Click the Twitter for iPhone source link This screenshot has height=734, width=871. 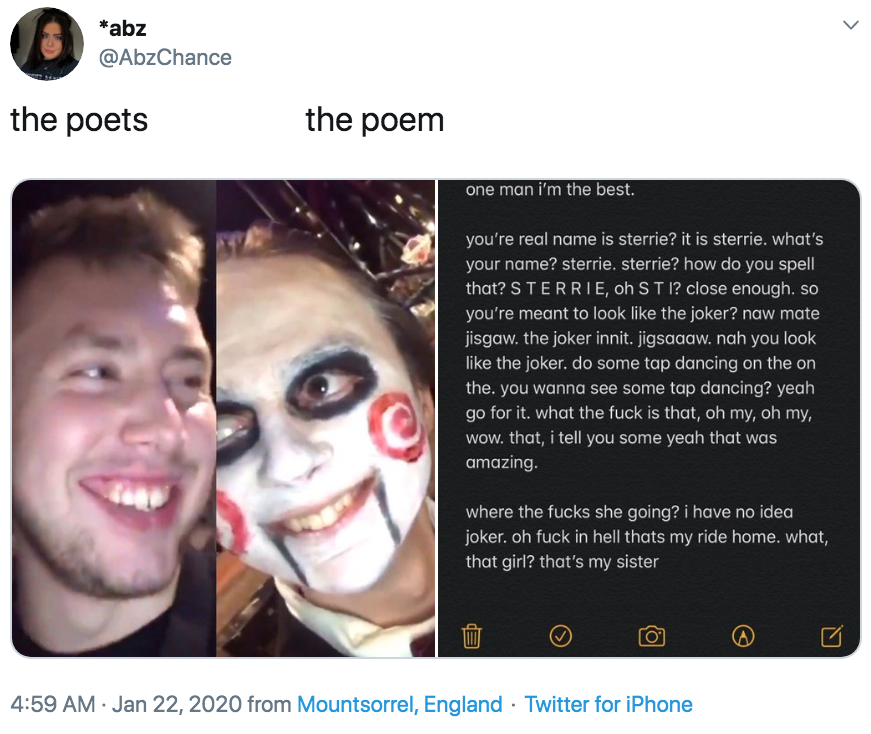point(609,704)
